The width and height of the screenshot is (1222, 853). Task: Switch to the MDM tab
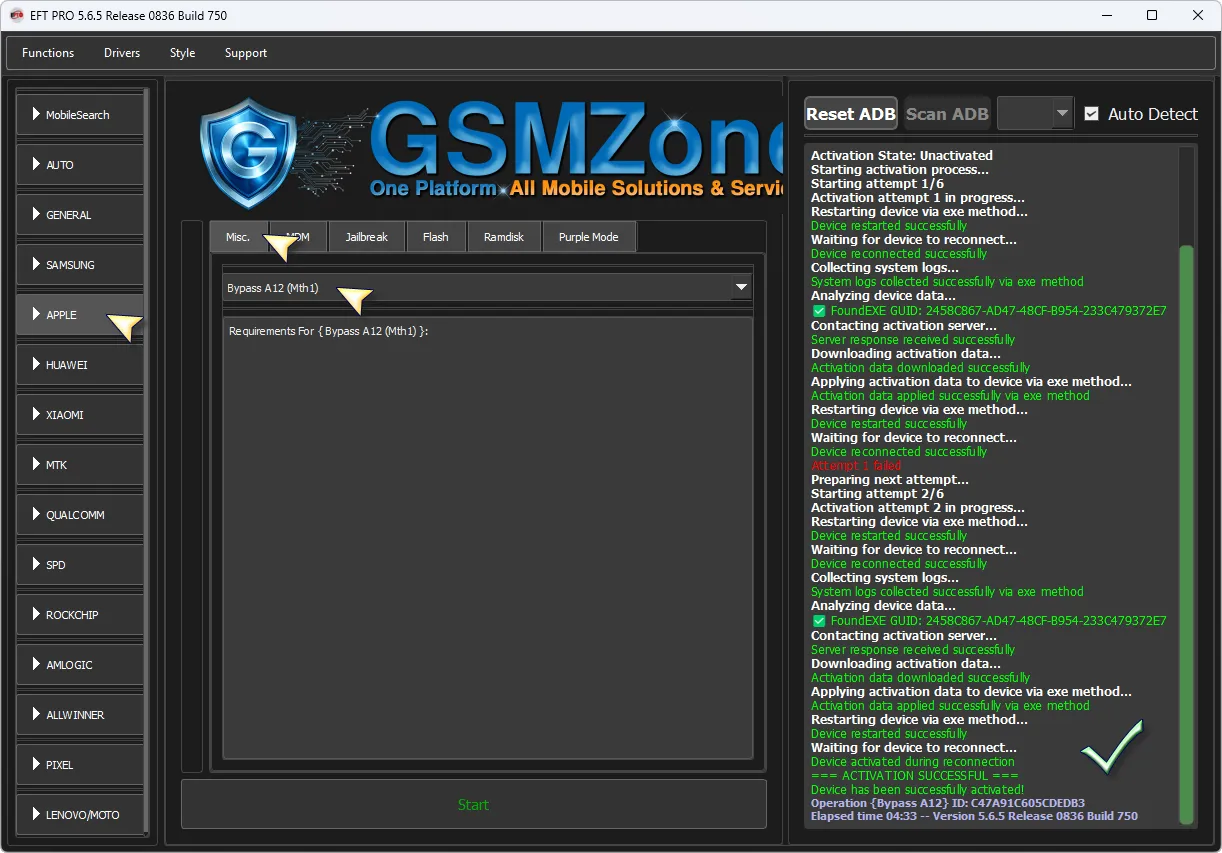click(x=298, y=237)
